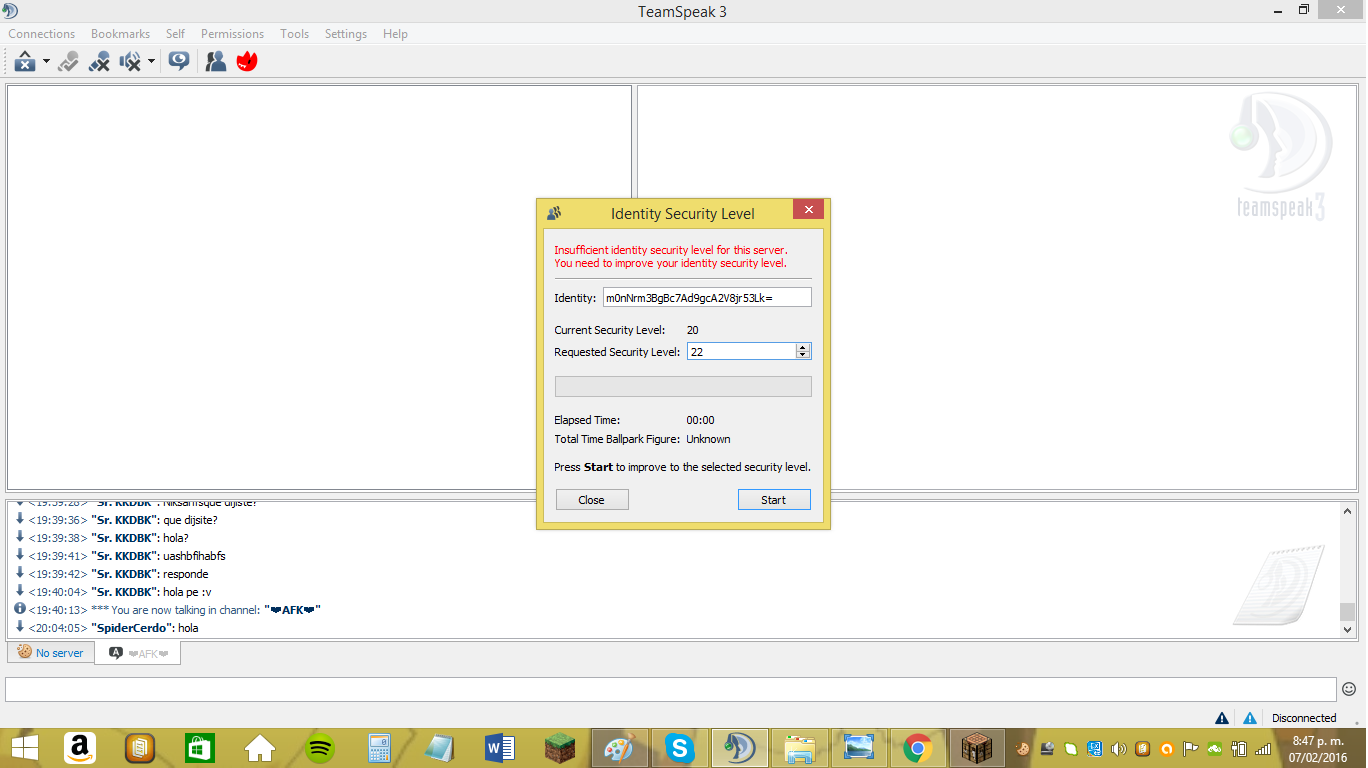Open the emoticon smiley picker

tap(1349, 689)
